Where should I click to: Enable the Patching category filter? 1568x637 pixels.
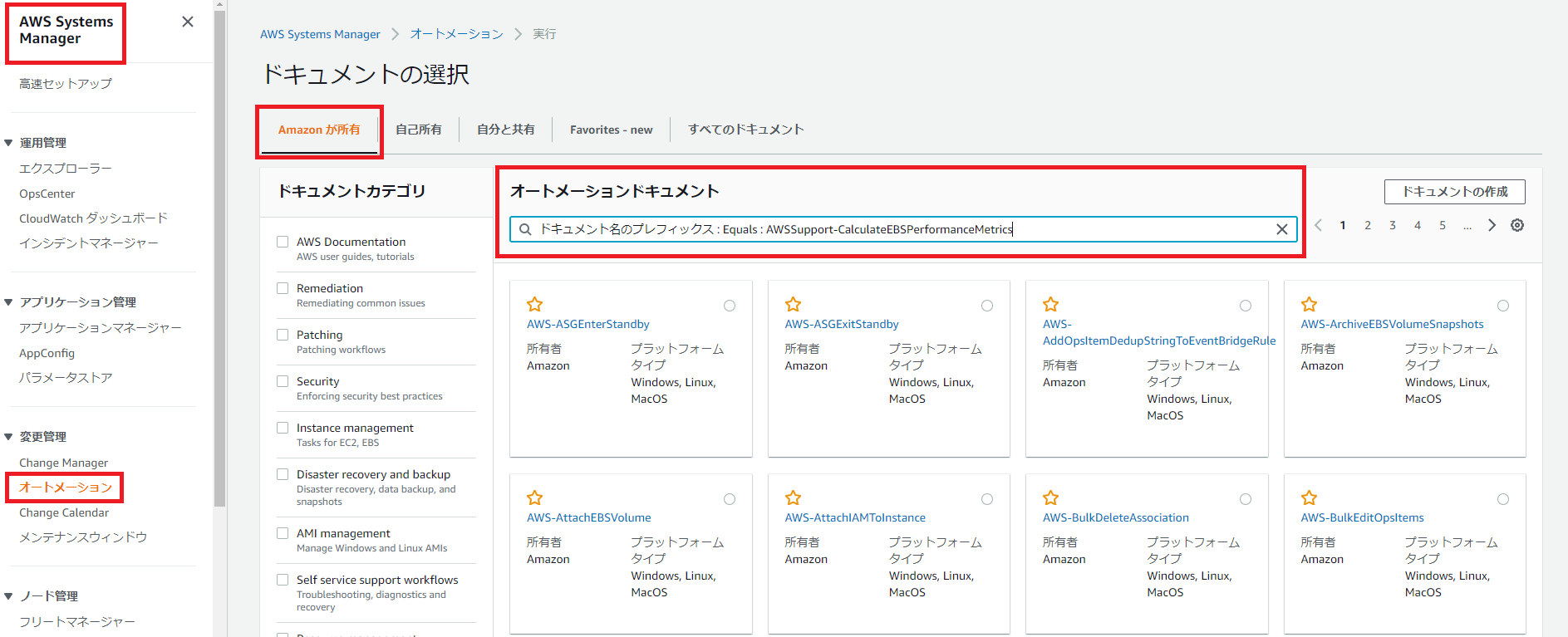[x=283, y=335]
